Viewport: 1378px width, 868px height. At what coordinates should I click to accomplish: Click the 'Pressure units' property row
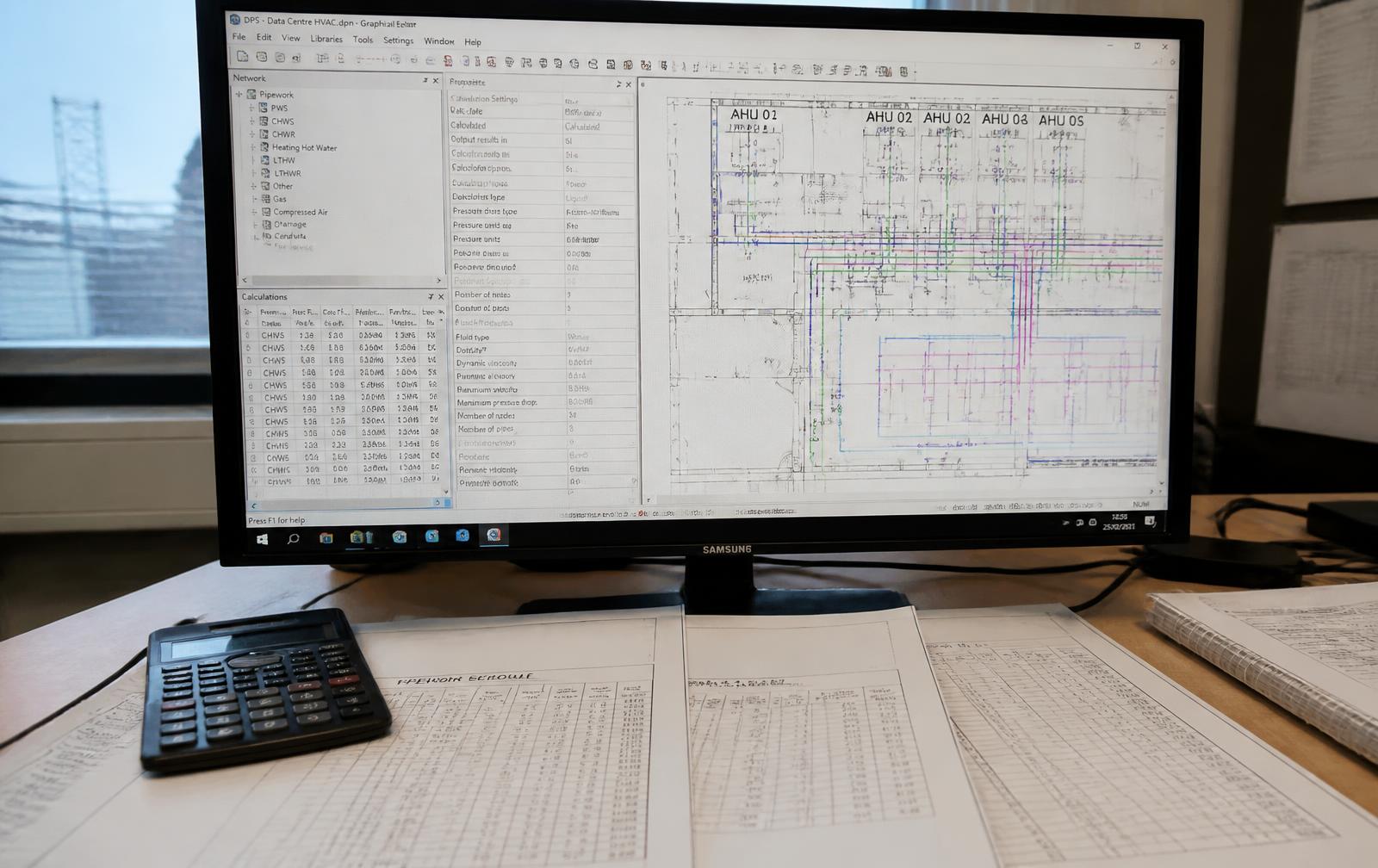click(x=543, y=239)
